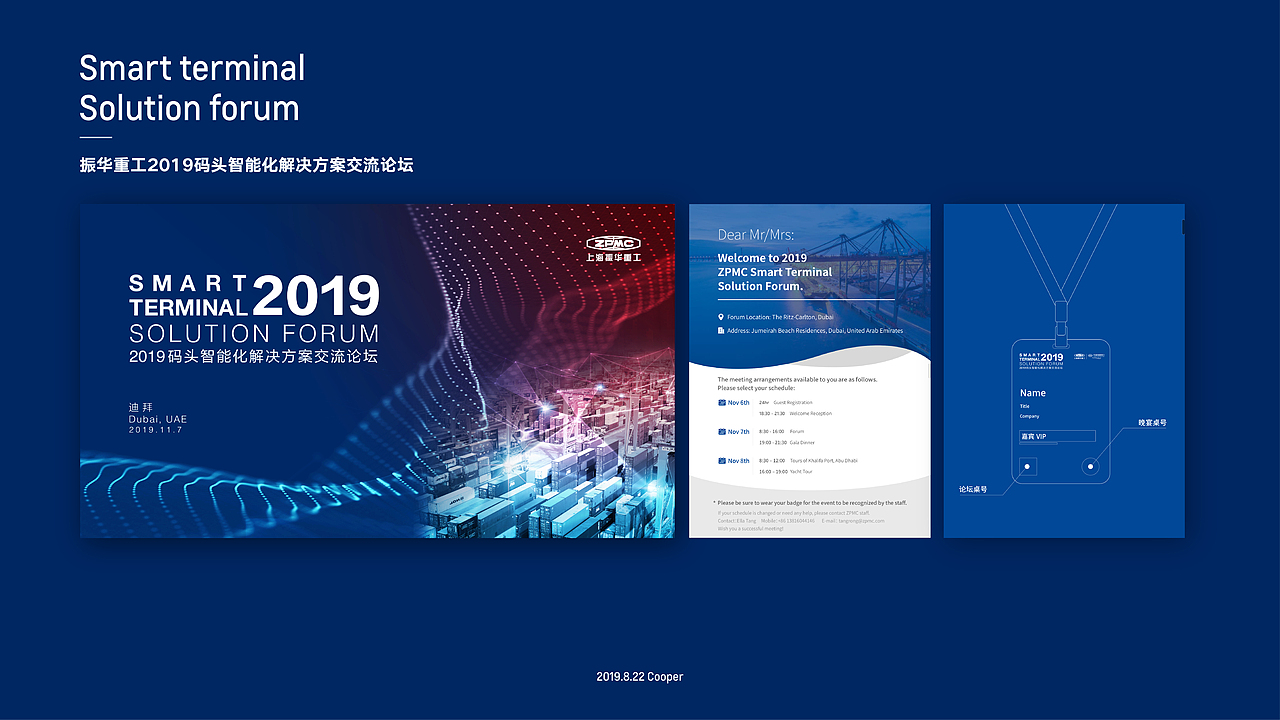The image size is (1280, 720).
Task: Click the large "2019" on the main banner
Action: tap(316, 296)
